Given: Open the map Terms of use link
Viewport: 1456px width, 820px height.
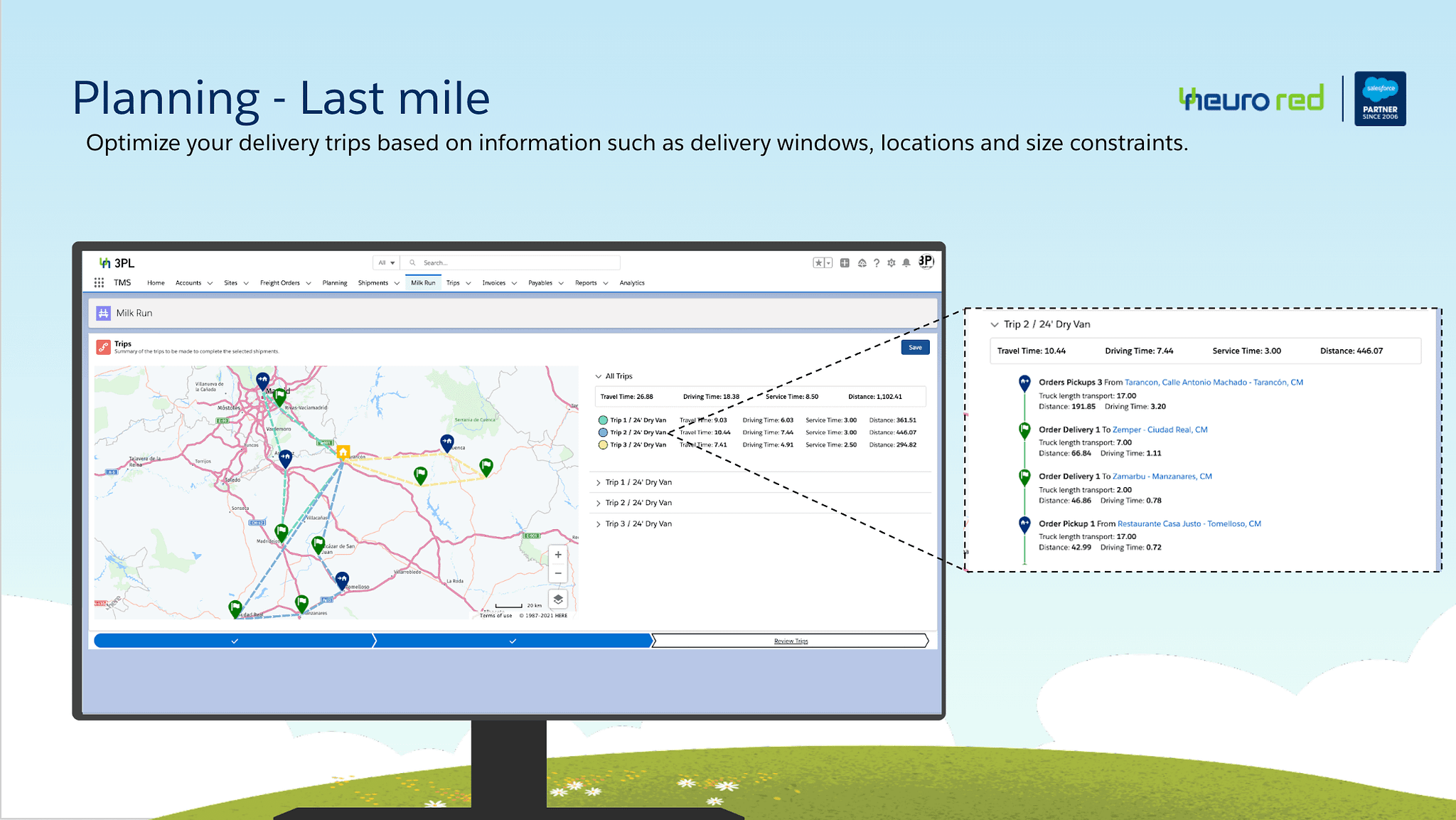Looking at the screenshot, I should coord(496,615).
